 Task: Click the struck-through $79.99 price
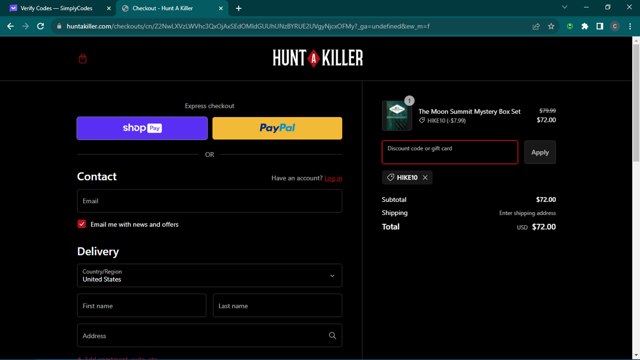[x=547, y=111]
